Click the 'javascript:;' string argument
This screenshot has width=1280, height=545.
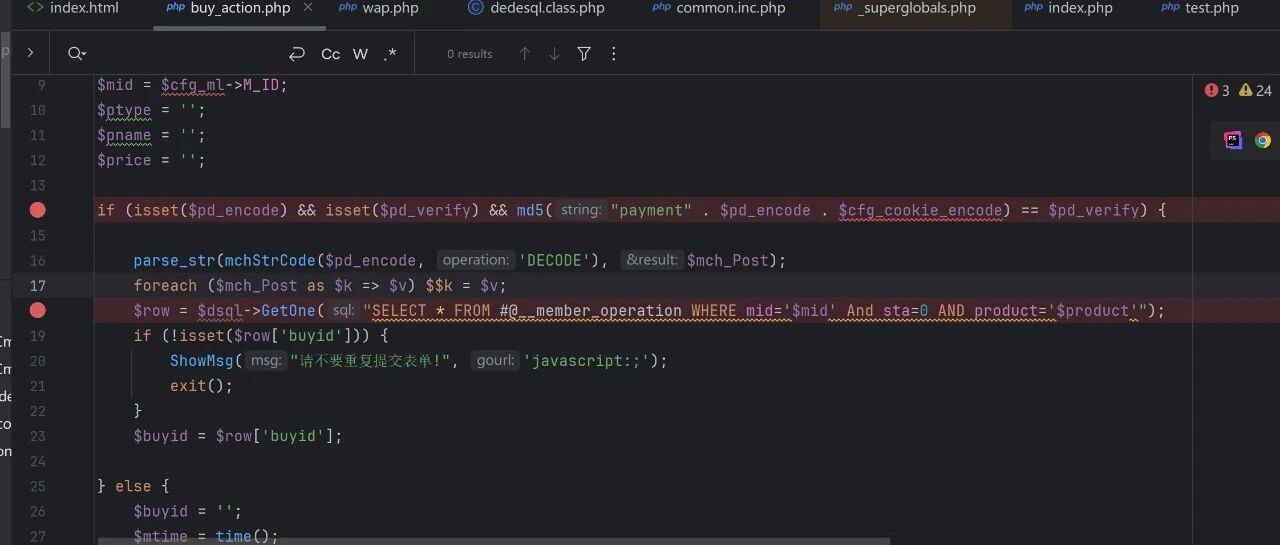point(589,361)
